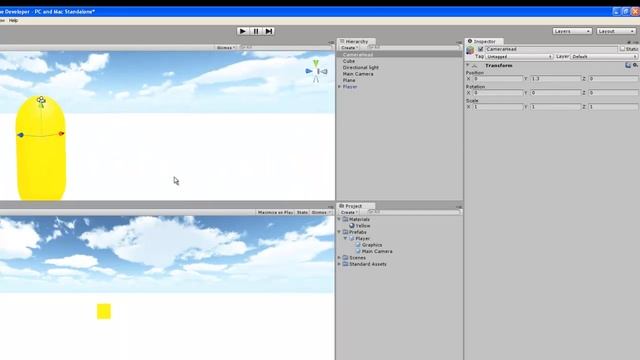Expand the Scenes folder

click(x=339, y=258)
